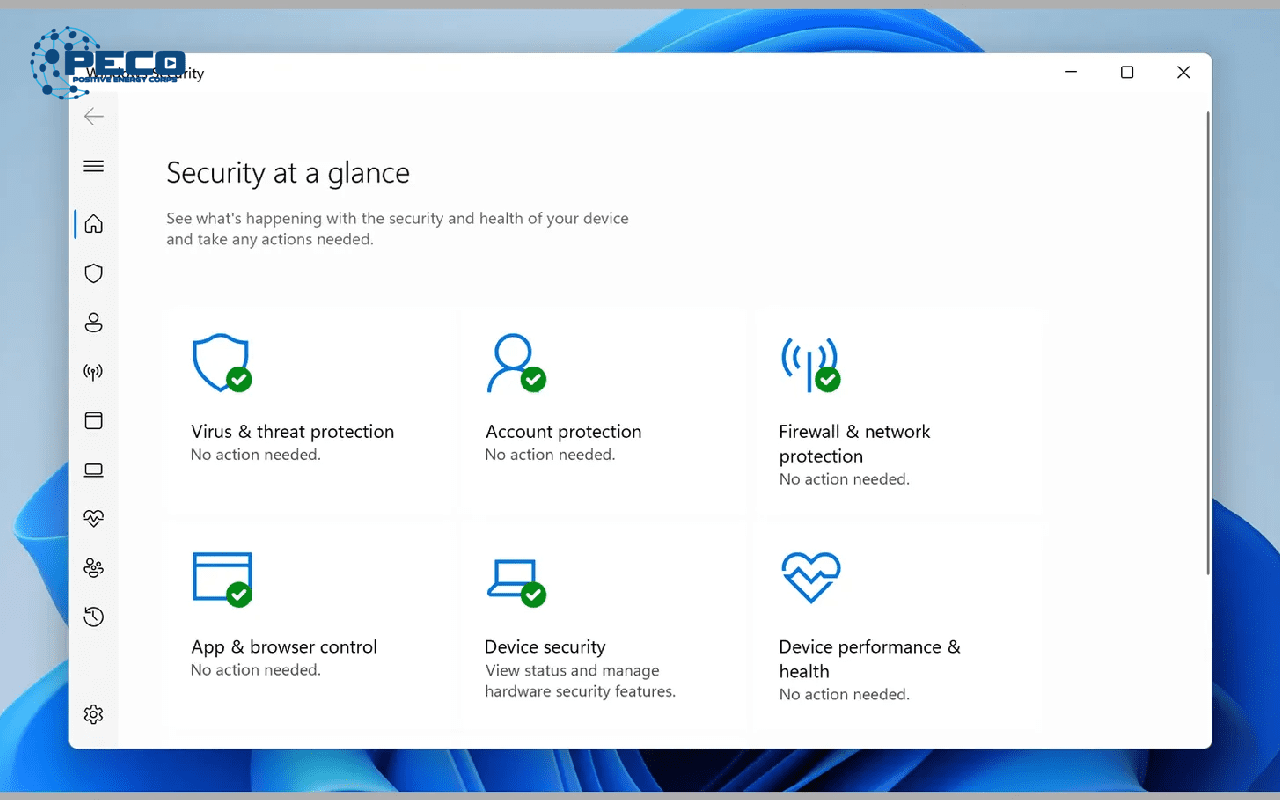Click the large App & browser window icon
The height and width of the screenshot is (800, 1280).
click(x=222, y=579)
